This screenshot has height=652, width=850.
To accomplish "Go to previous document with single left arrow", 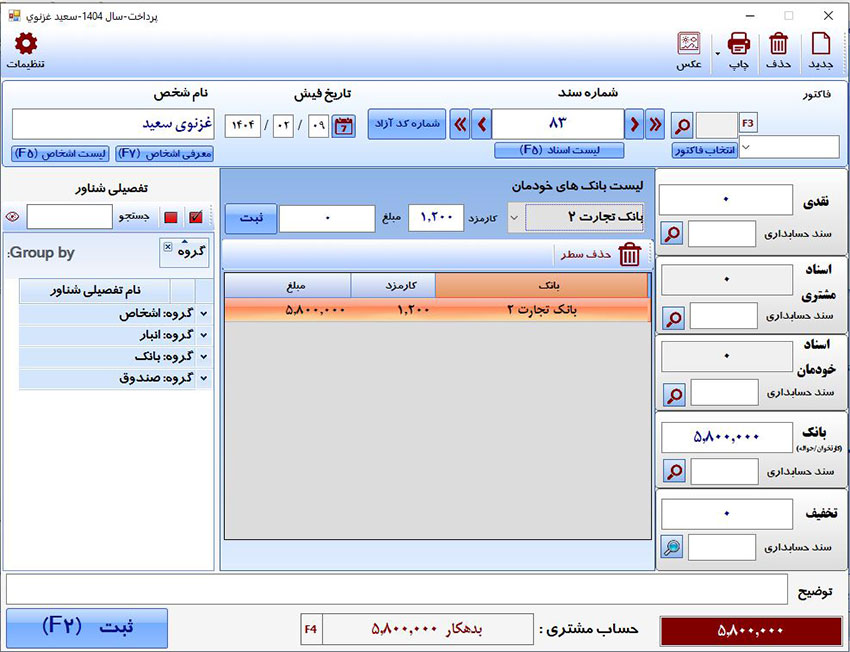I will (x=481, y=125).
